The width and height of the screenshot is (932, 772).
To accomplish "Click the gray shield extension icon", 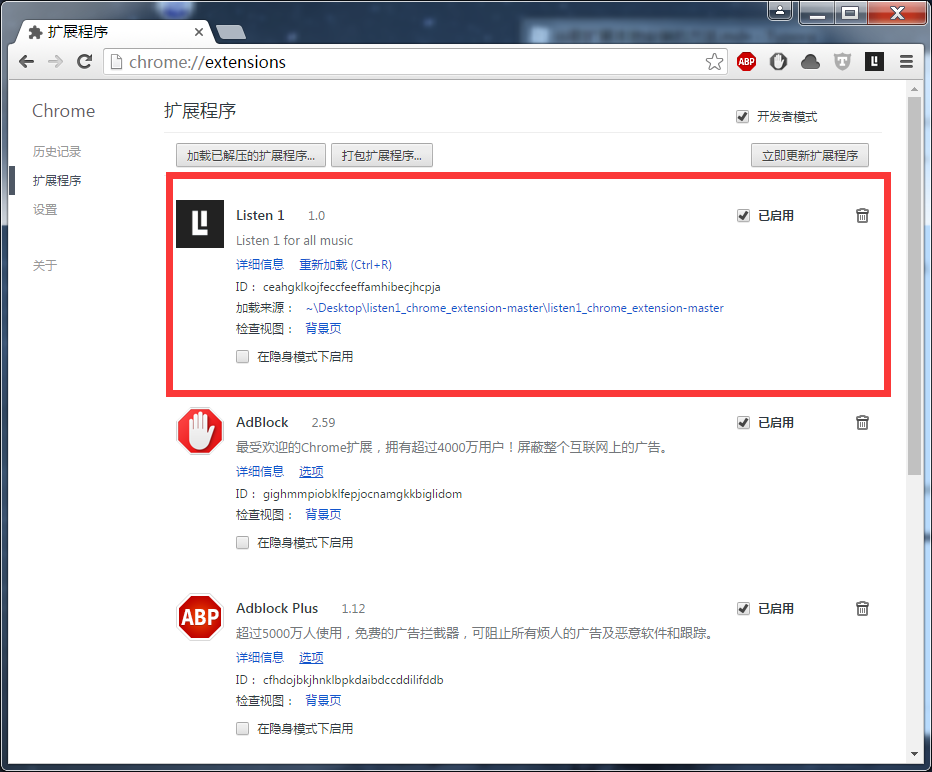I will [842, 62].
